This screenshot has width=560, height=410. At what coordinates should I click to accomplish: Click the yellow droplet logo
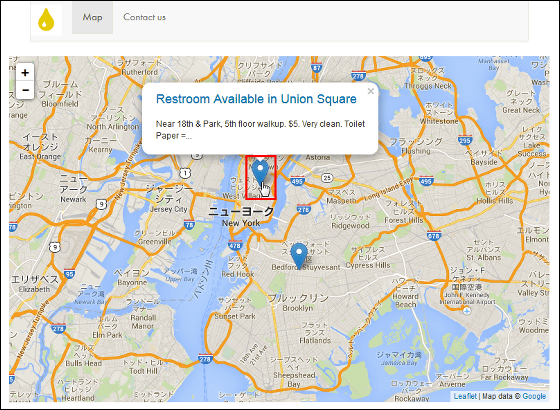46,20
